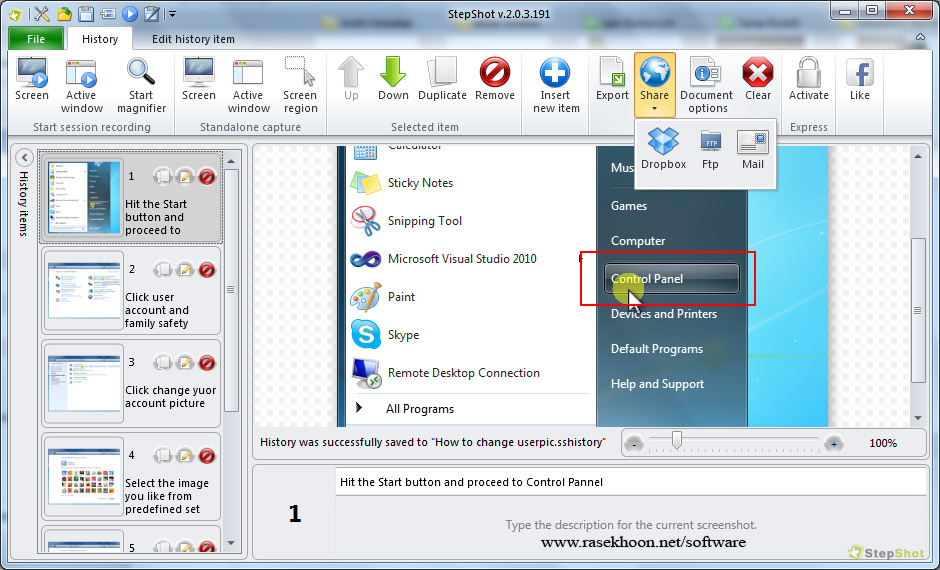Click the Clear history button
Screen dimensions: 940x570
(758, 79)
